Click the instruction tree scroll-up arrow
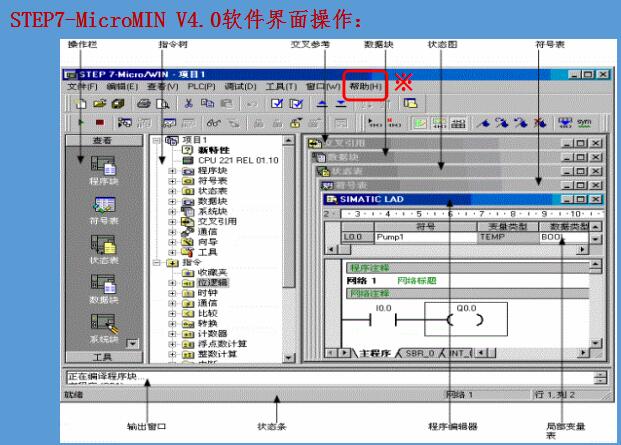Image resolution: width=621 pixels, height=445 pixels. [x=289, y=141]
